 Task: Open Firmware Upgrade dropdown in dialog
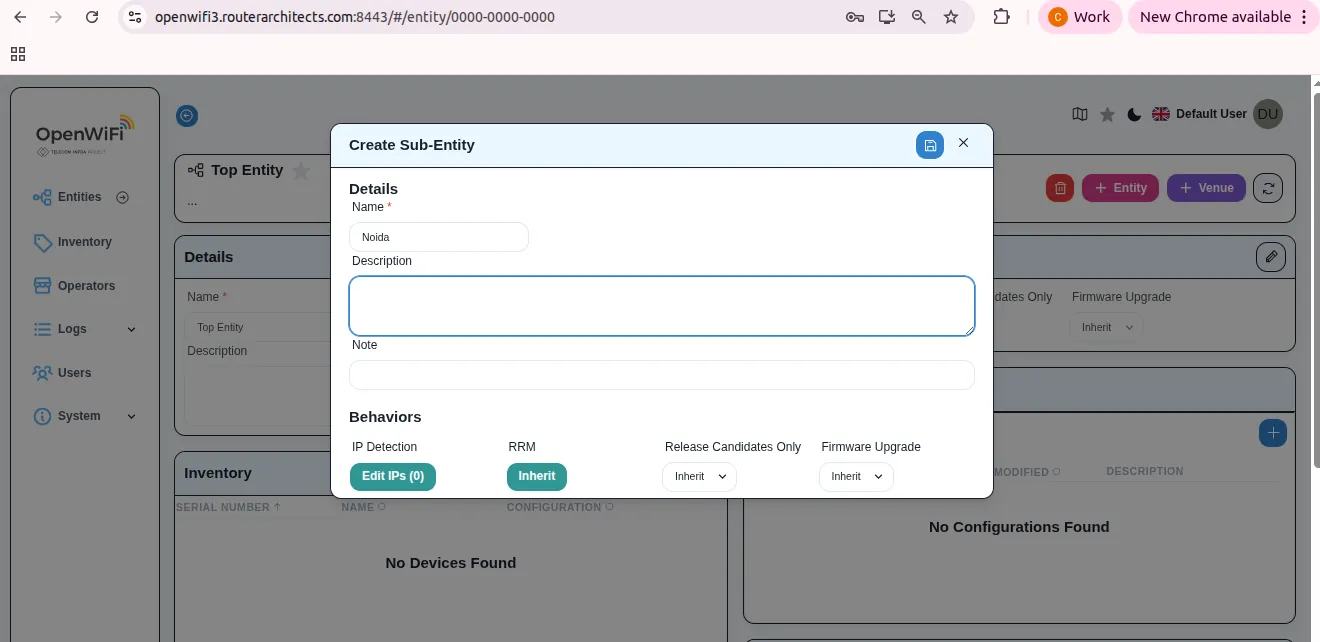[856, 477]
